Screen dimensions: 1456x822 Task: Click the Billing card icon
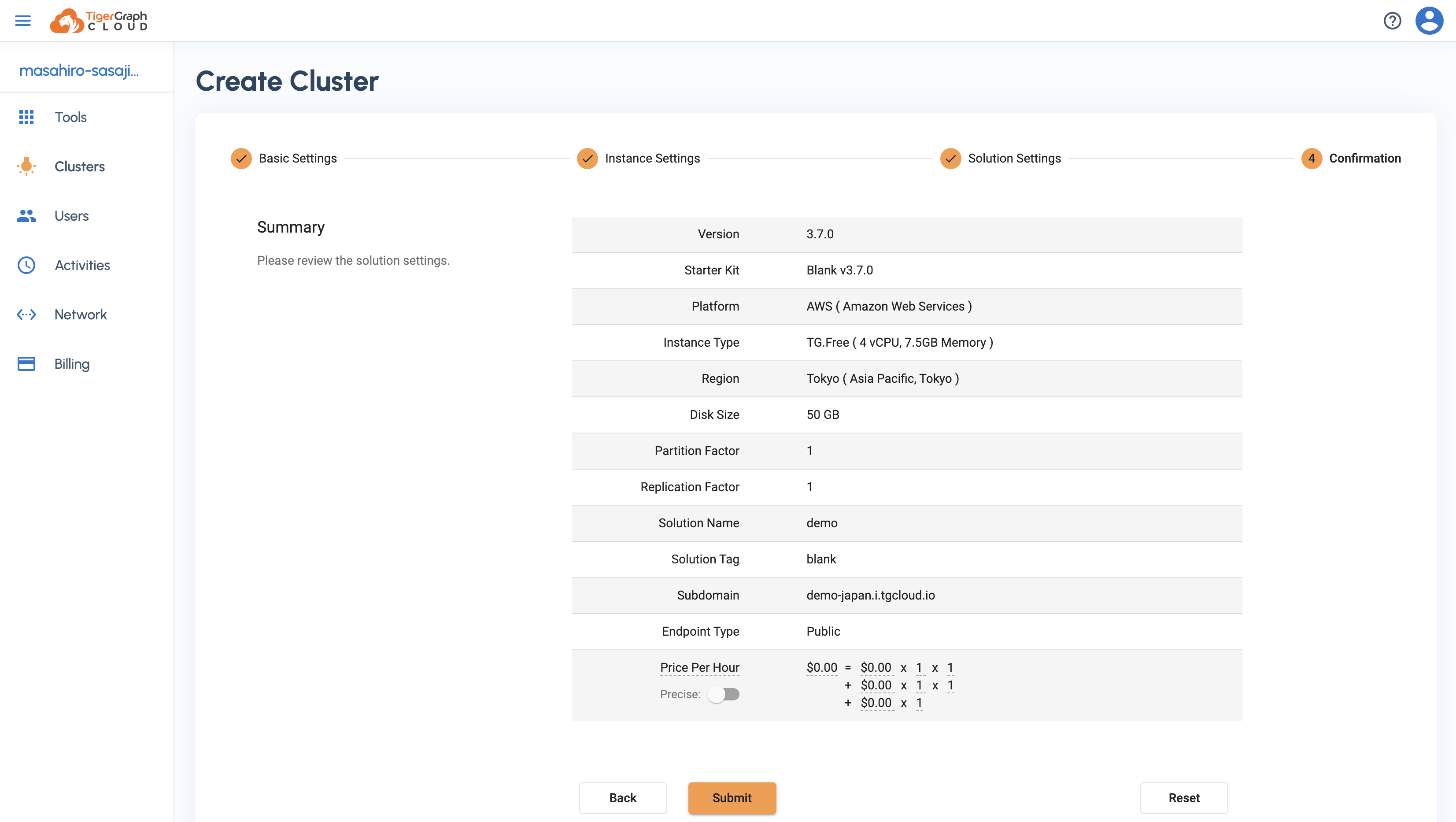(x=26, y=364)
